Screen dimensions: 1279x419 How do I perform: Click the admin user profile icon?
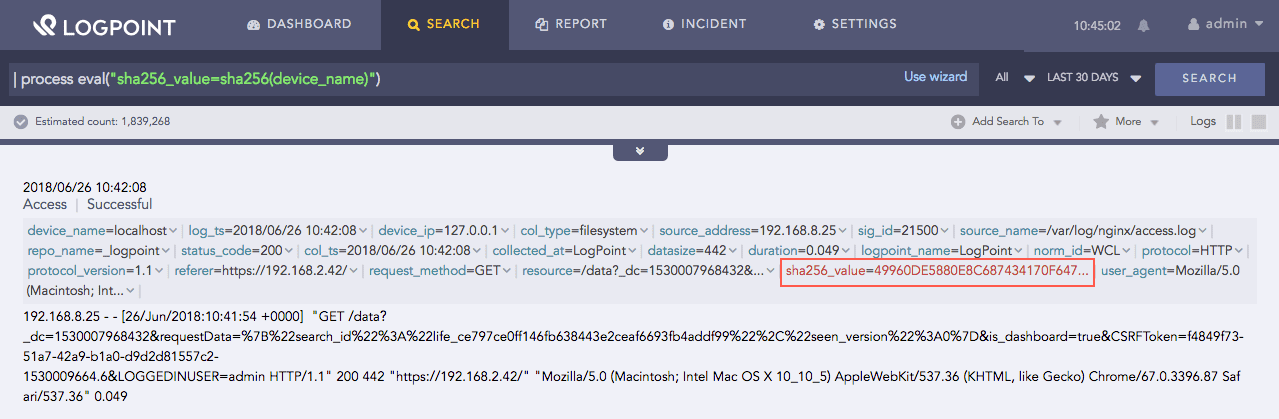point(1192,24)
